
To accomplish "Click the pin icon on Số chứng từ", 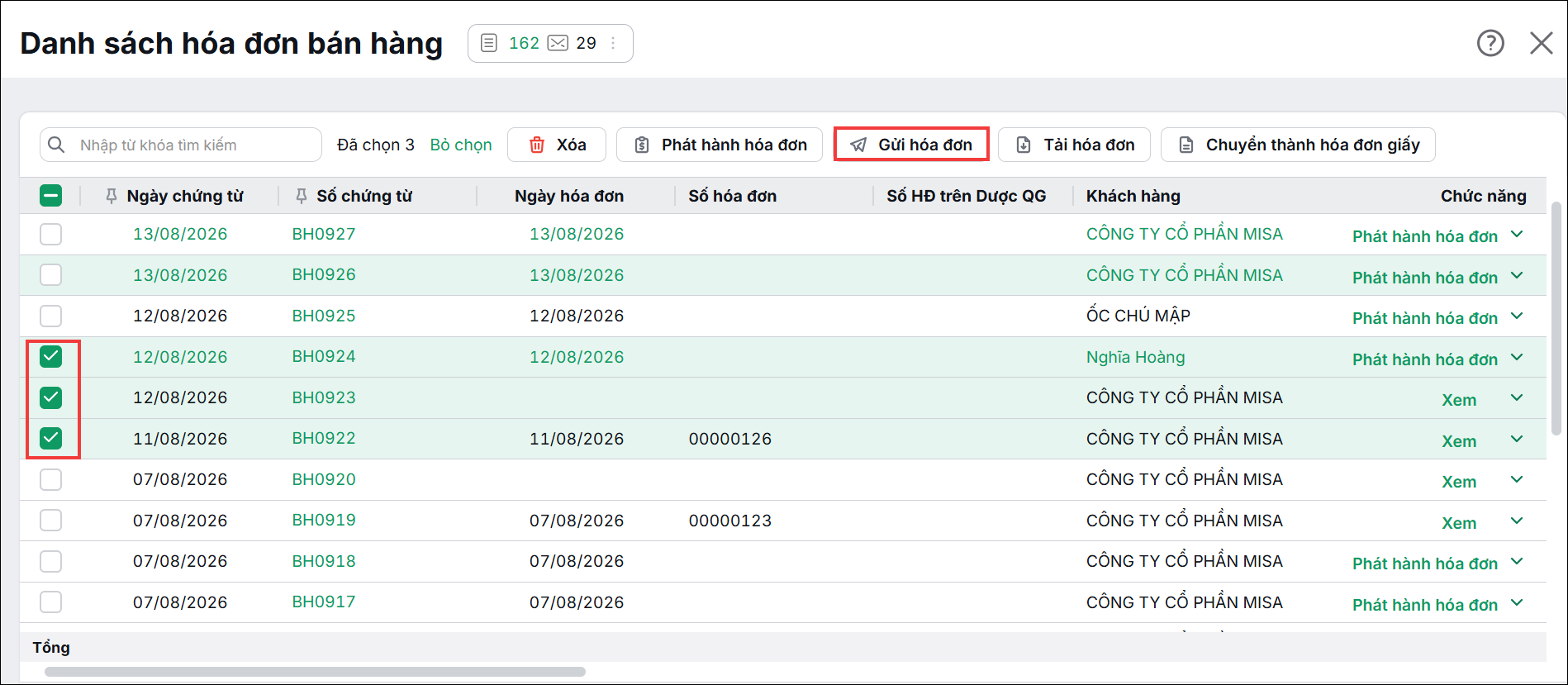I will 302,196.
